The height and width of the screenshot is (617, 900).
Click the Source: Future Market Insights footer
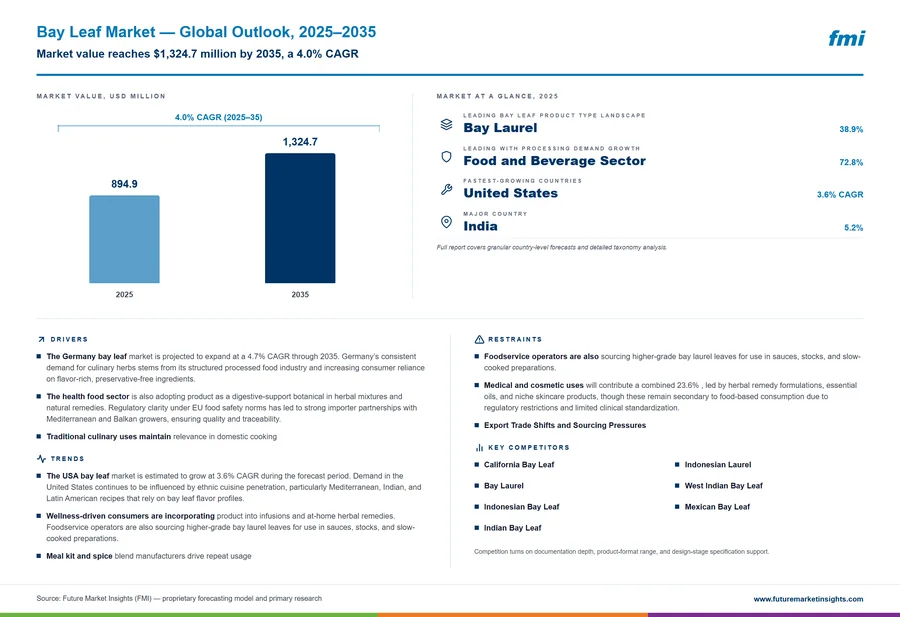tap(179, 598)
